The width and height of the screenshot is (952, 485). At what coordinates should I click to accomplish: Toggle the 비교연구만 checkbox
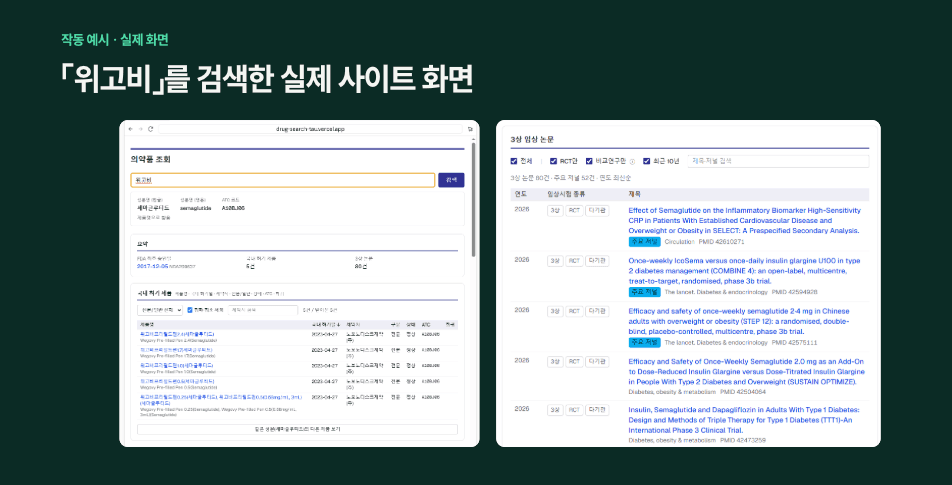589,161
